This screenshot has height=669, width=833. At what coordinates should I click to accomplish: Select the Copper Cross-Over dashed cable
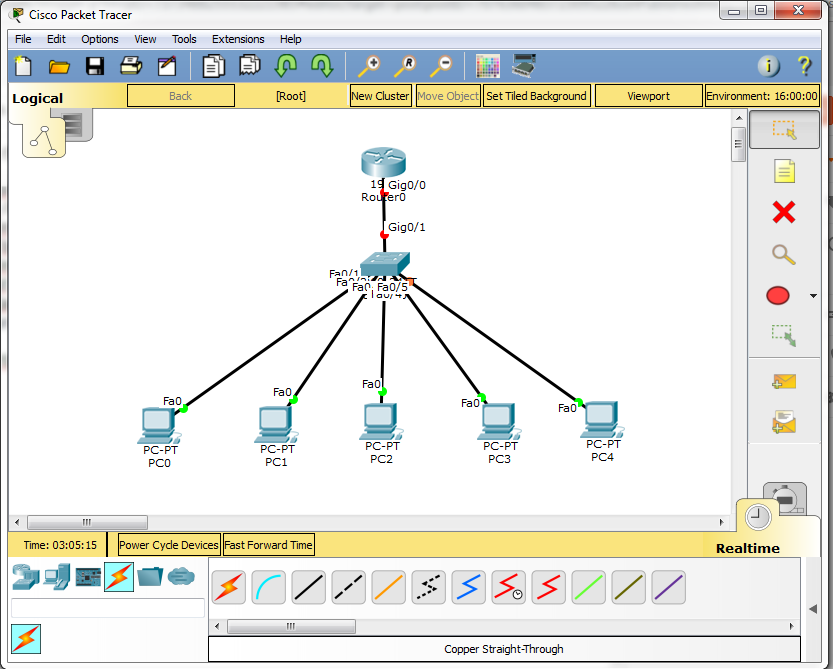click(348, 587)
